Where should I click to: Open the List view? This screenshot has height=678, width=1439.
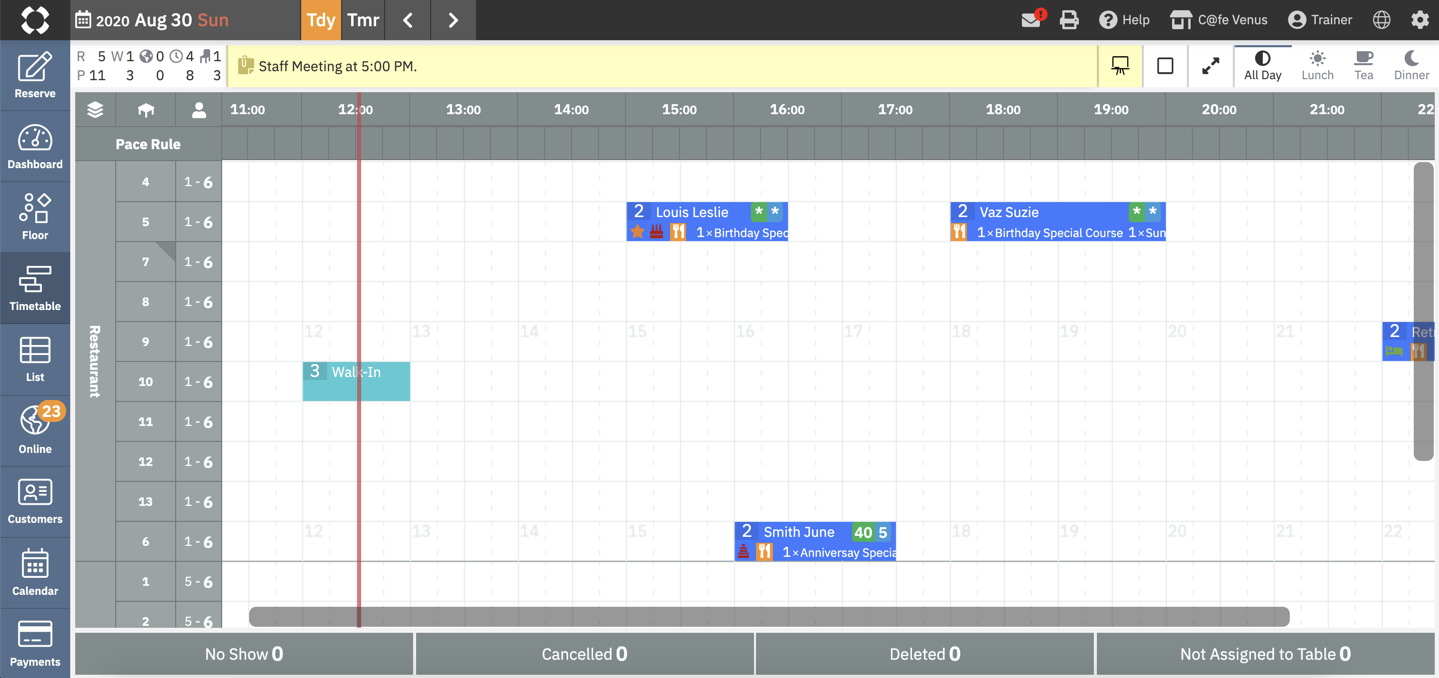(x=35, y=359)
